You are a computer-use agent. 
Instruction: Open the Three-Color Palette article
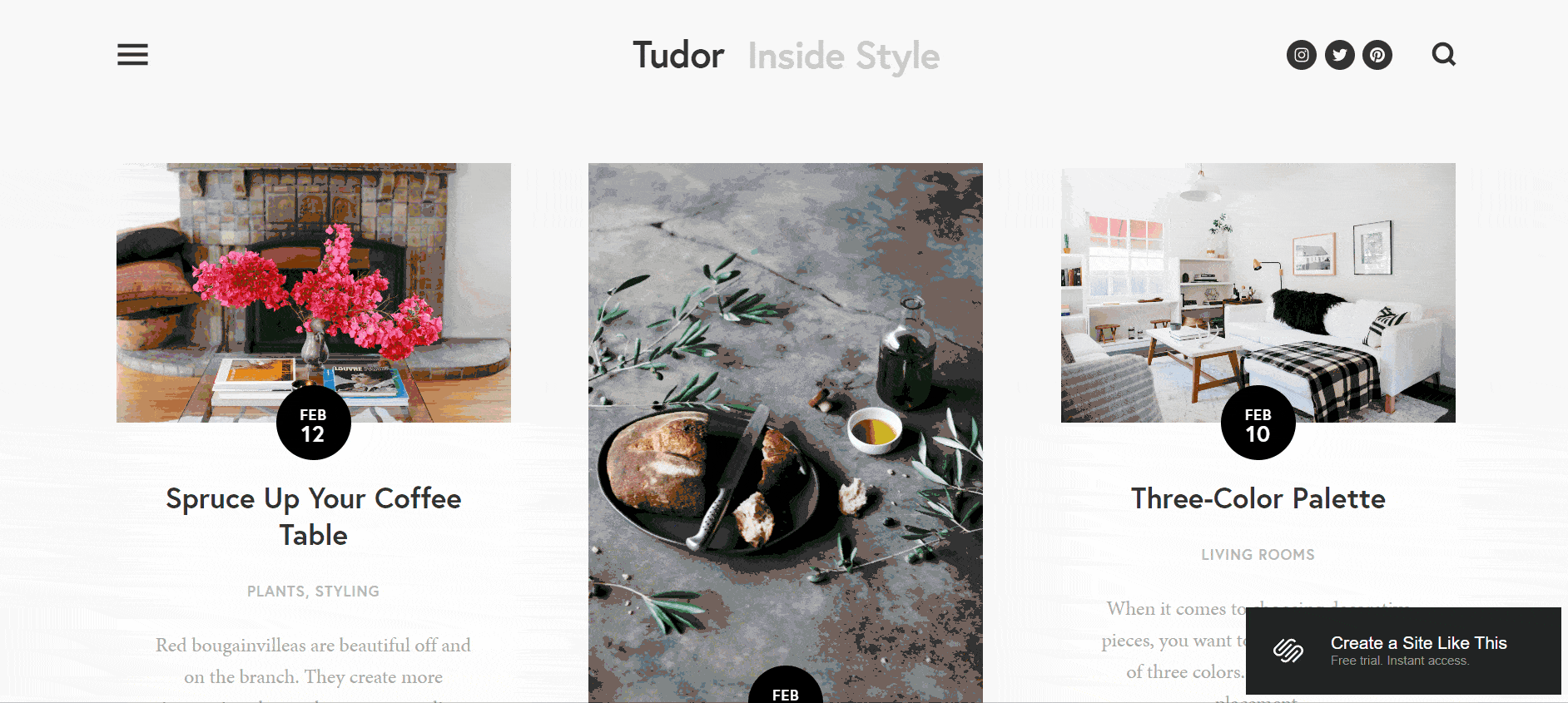point(1258,498)
